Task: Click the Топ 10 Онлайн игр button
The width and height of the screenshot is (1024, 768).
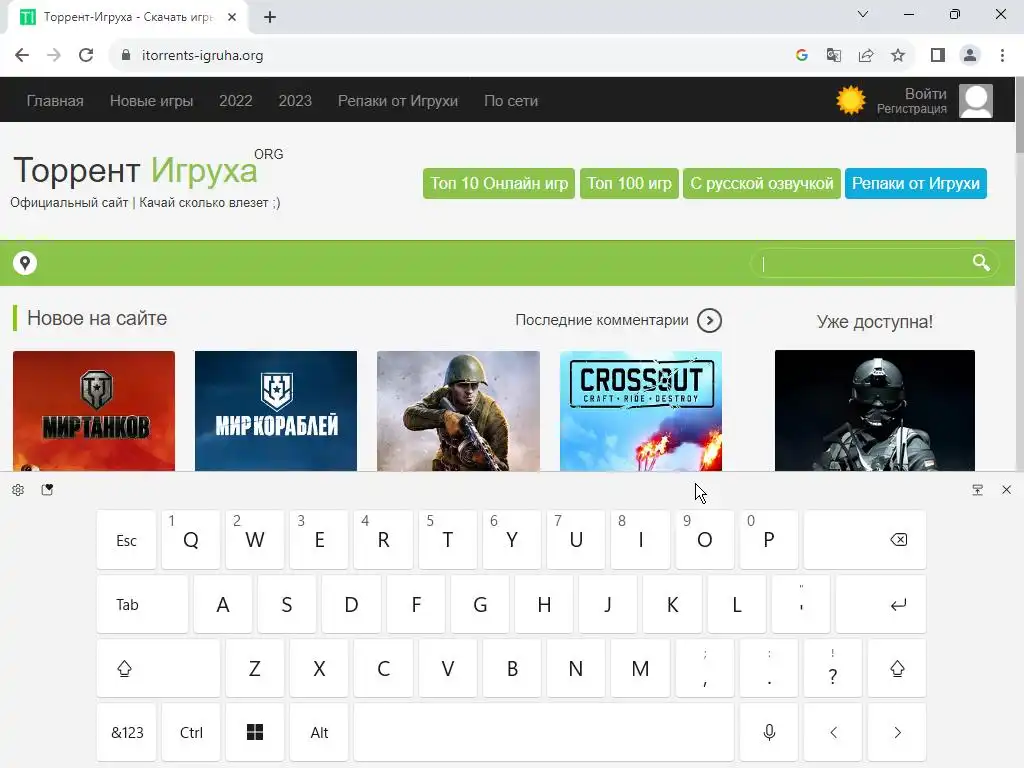Action: pos(499,184)
